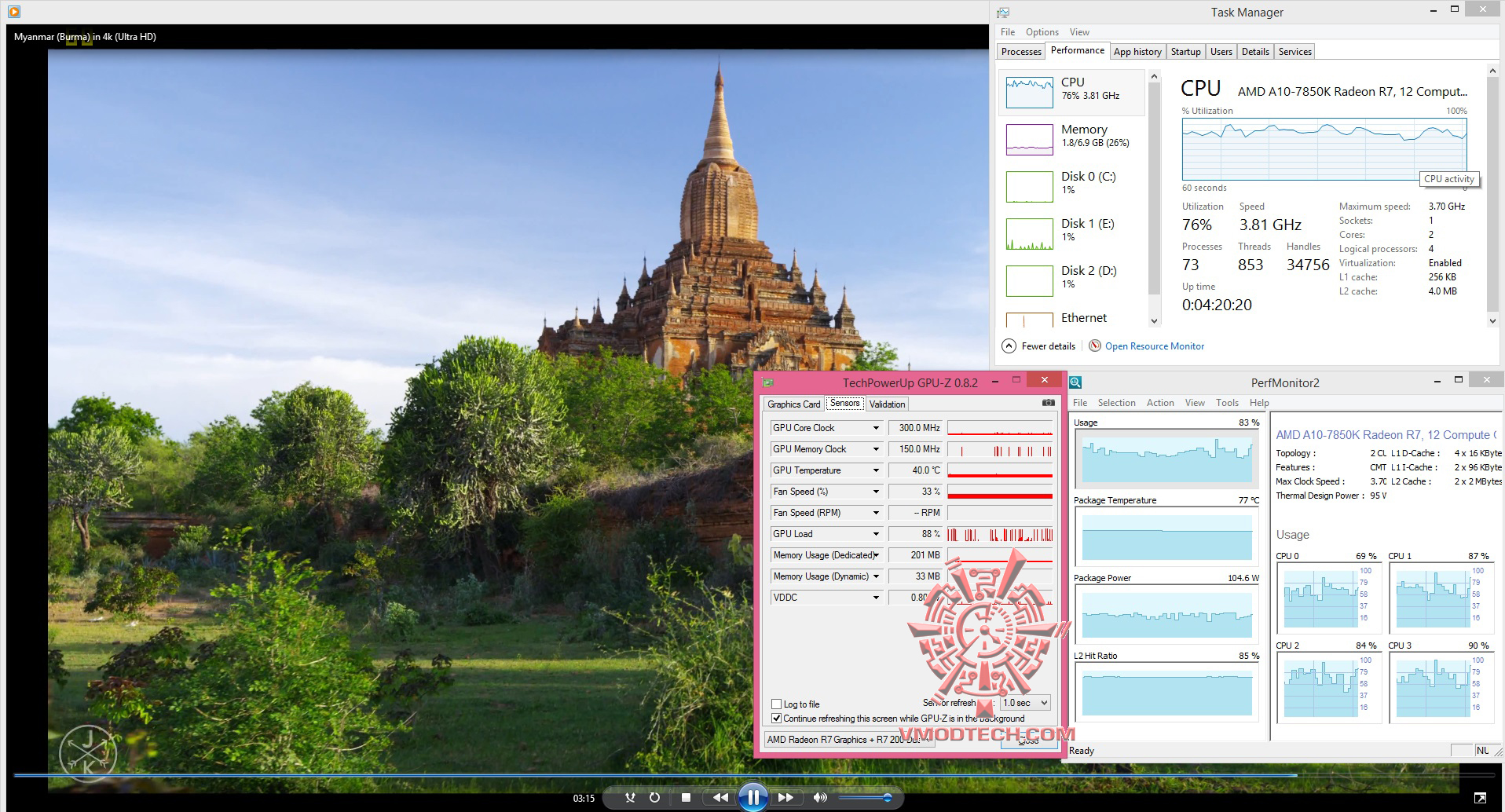
Task: Open the Services tab in Task Manager
Action: coord(1294,52)
